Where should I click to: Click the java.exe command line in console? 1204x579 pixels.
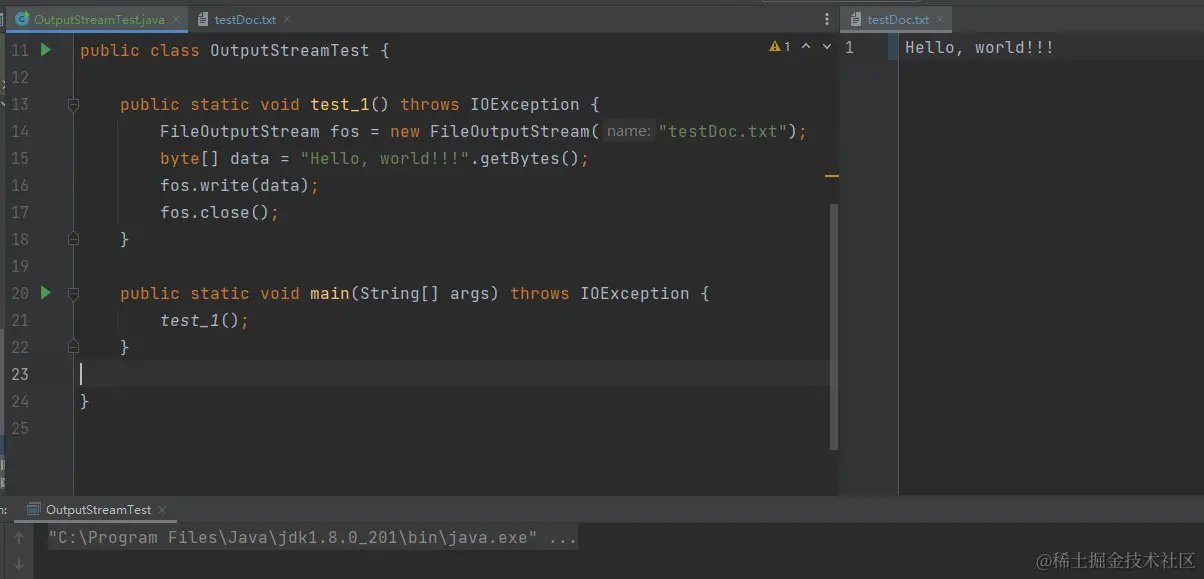pos(312,538)
